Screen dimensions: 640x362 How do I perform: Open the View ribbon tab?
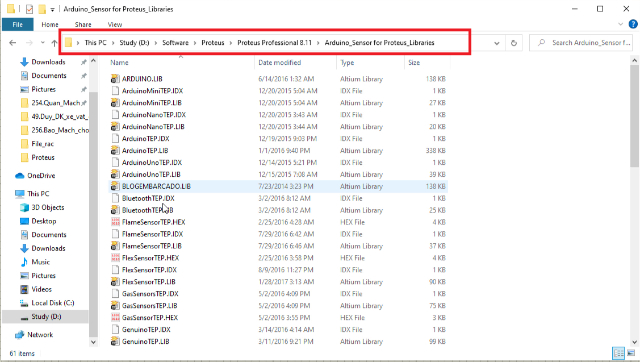[115, 24]
